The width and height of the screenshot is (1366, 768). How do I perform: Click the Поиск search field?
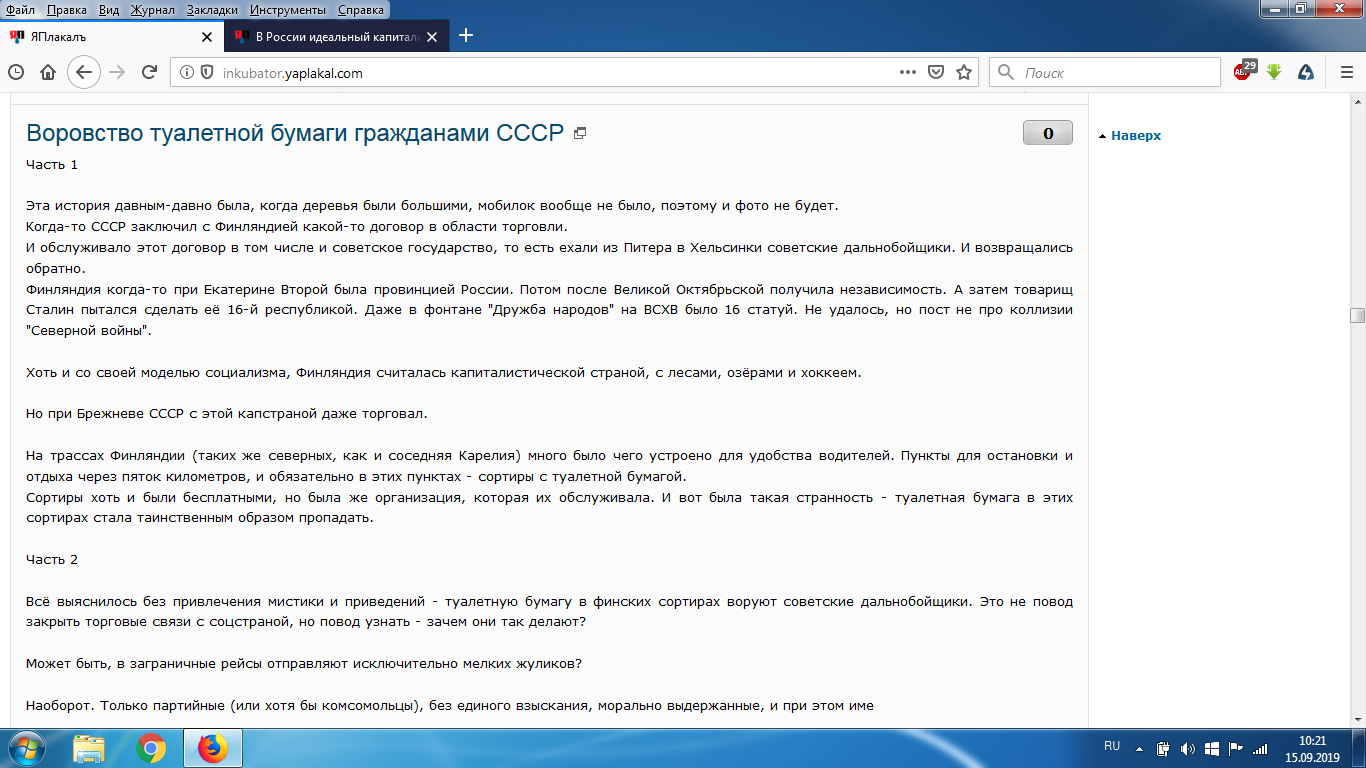pyautogui.click(x=1105, y=72)
